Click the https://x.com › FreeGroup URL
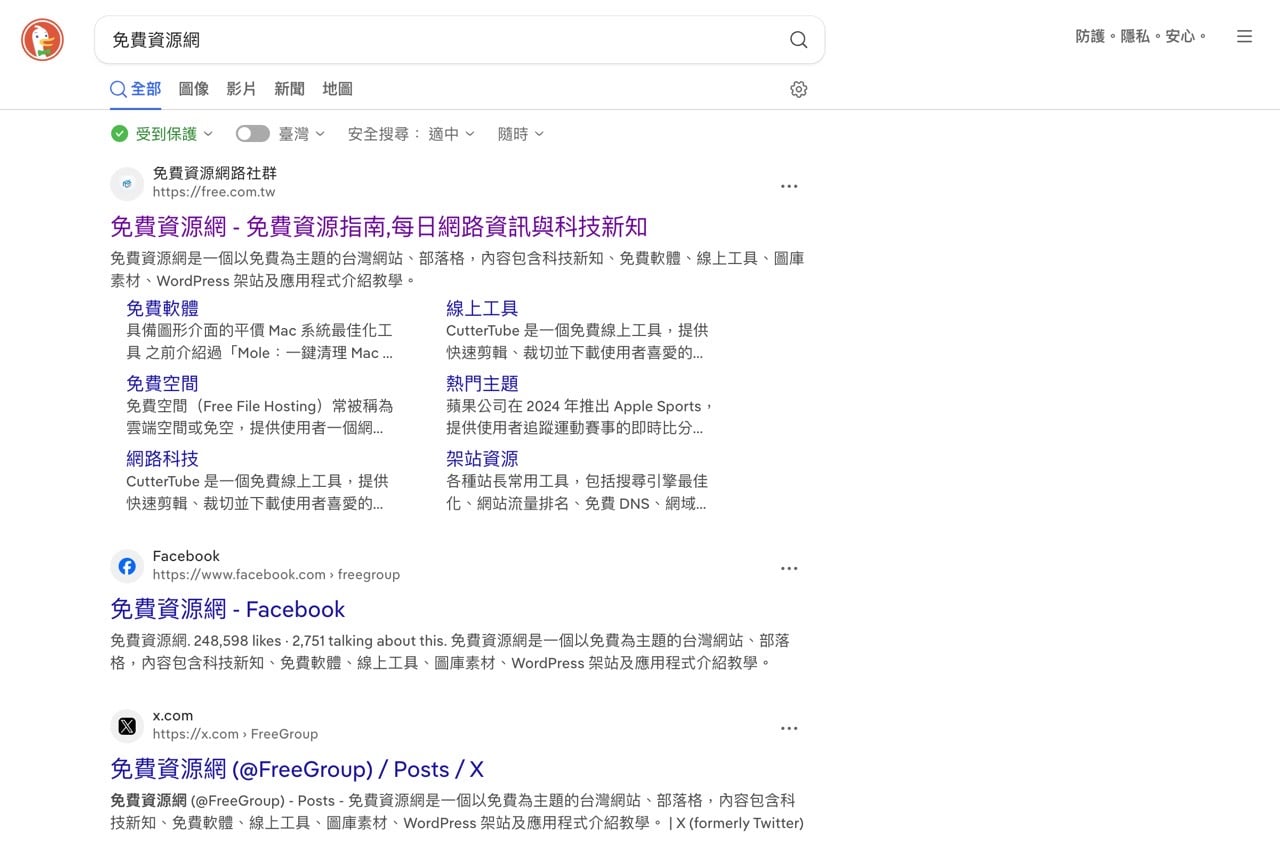Screen dimensions: 1280x864 [235, 734]
